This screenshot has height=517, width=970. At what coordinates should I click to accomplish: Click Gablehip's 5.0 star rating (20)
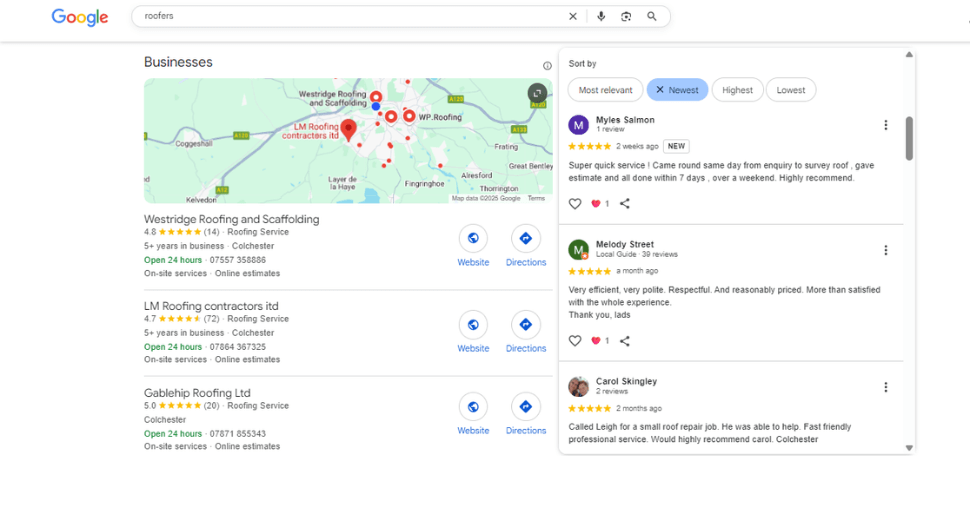[x=182, y=406]
